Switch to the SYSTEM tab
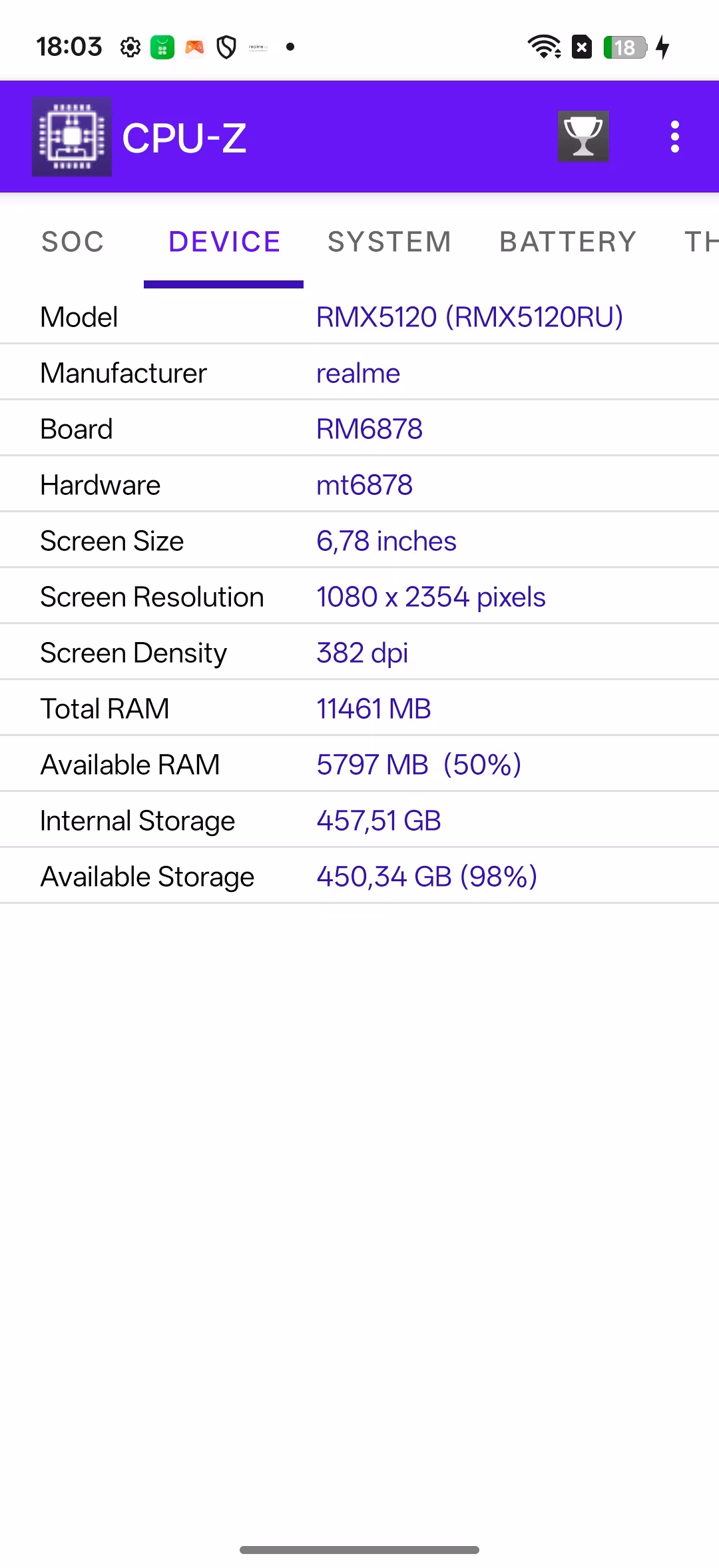This screenshot has width=719, height=1568. click(389, 242)
